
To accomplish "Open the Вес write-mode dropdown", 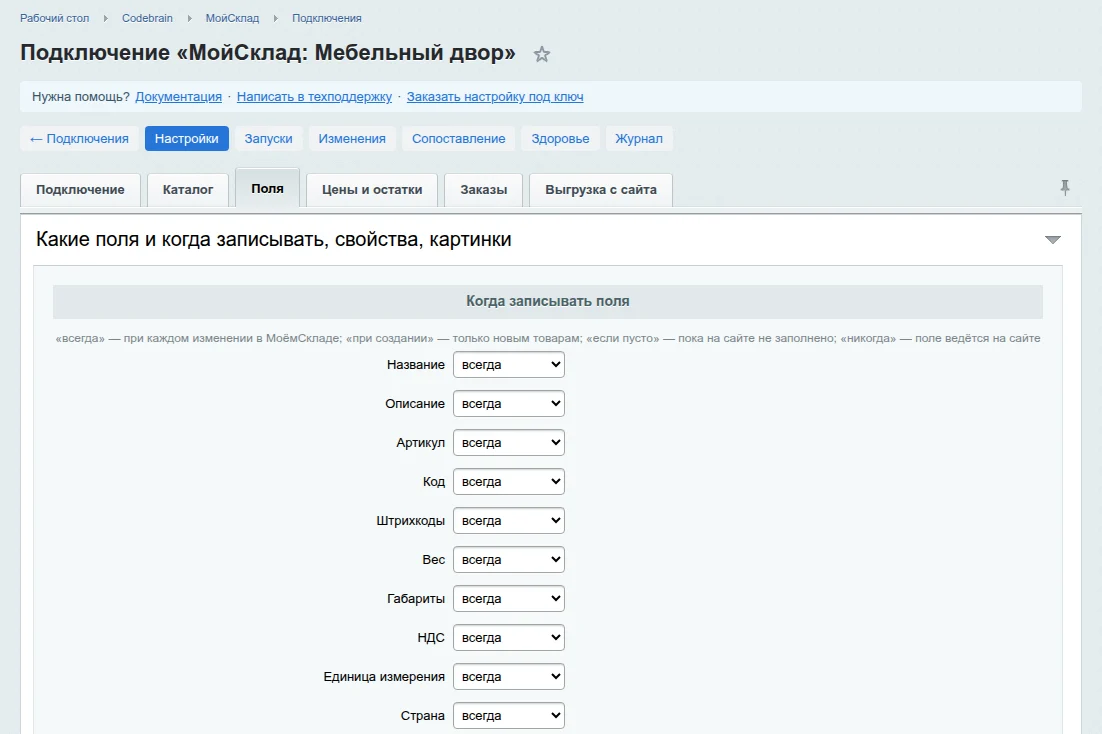I will (x=509, y=560).
